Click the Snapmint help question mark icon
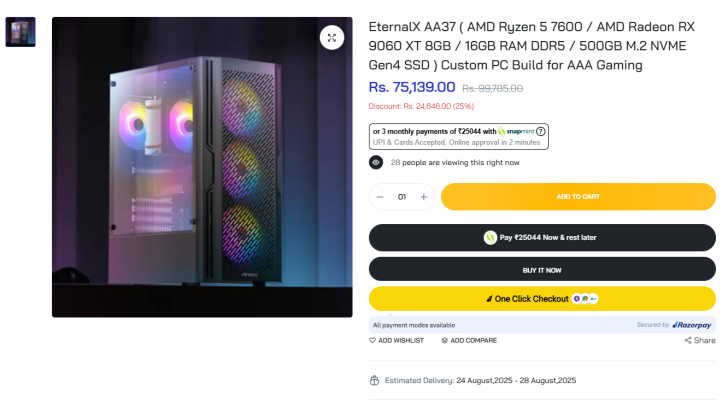728x400 pixels. pos(541,131)
